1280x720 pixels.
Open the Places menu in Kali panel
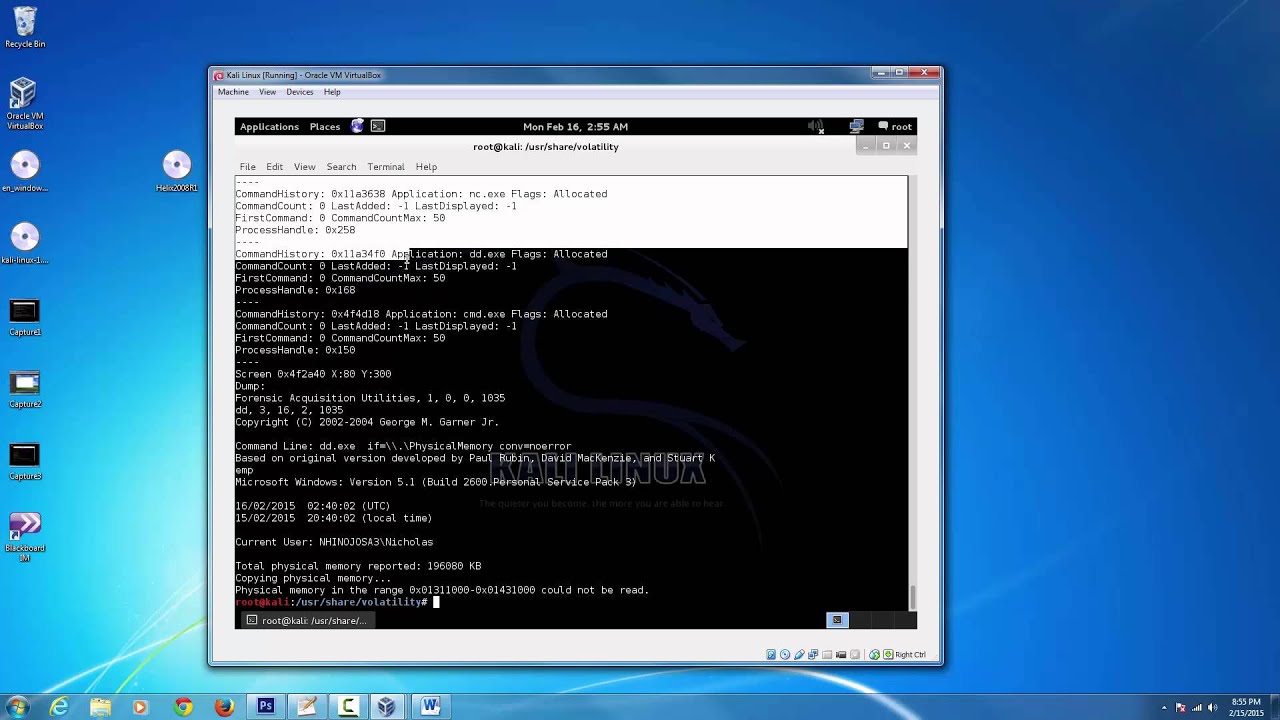click(x=325, y=127)
